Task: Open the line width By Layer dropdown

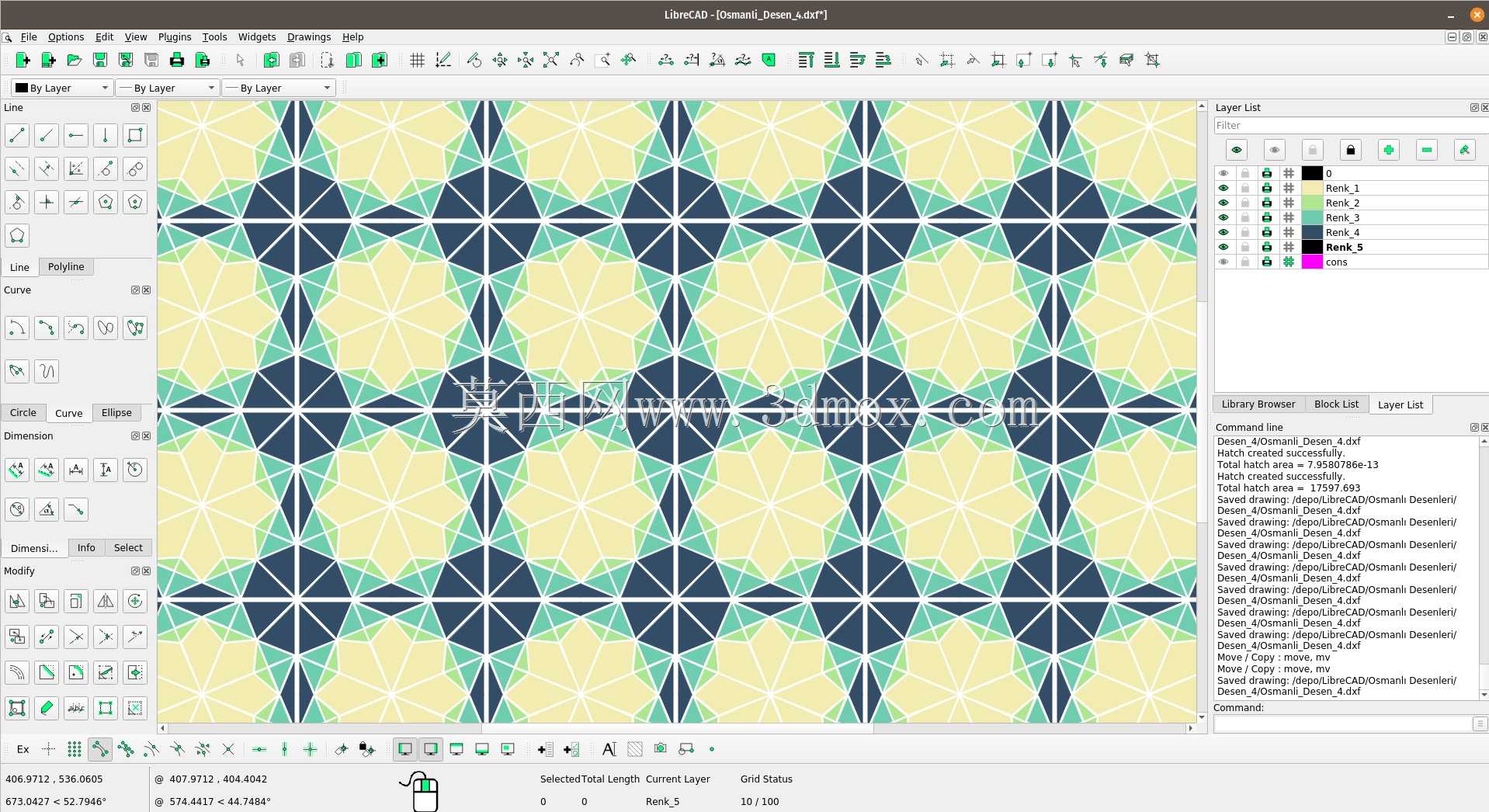Action: [168, 88]
